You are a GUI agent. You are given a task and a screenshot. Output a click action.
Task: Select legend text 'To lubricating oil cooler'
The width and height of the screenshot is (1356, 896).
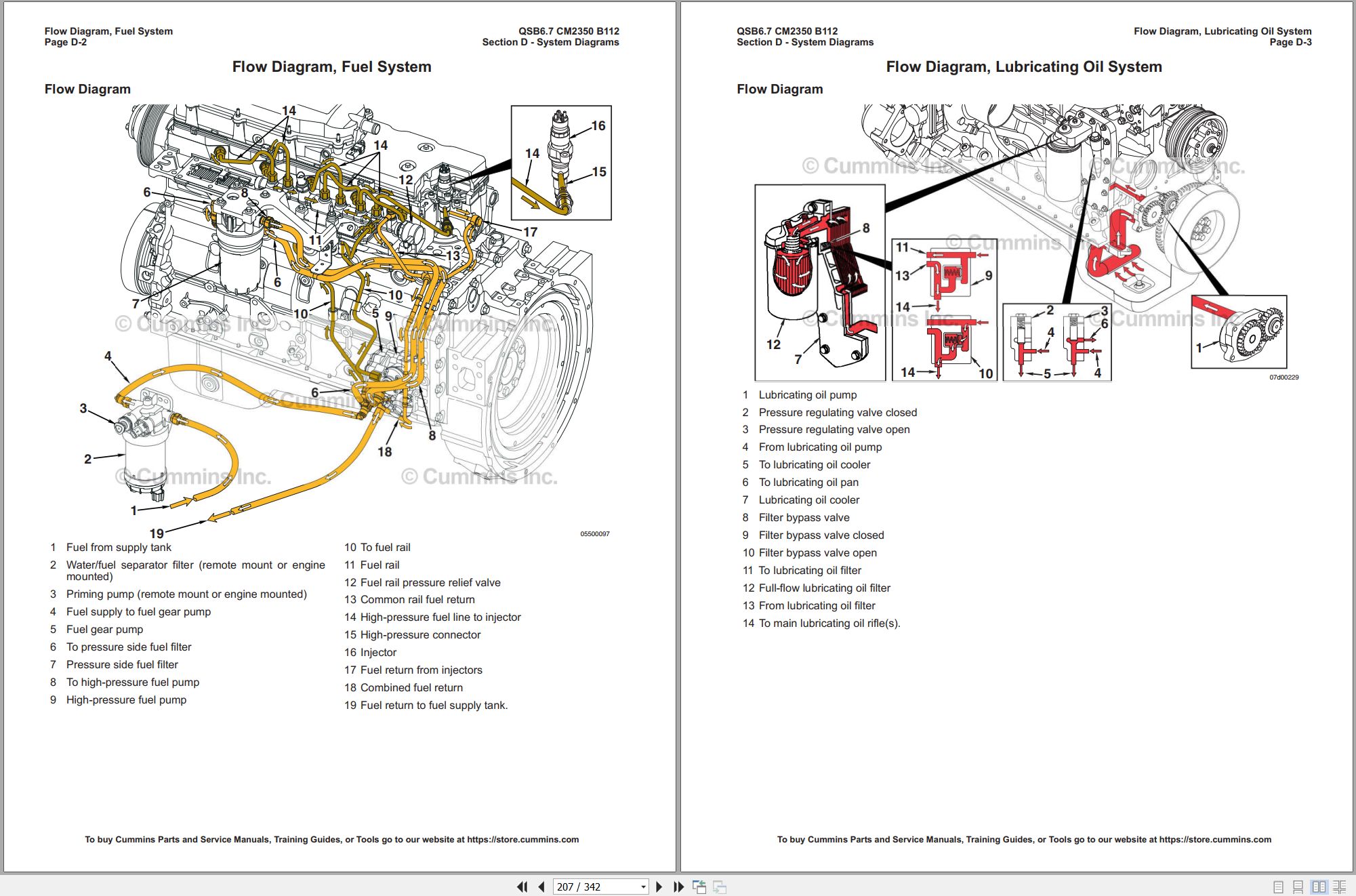[815, 464]
